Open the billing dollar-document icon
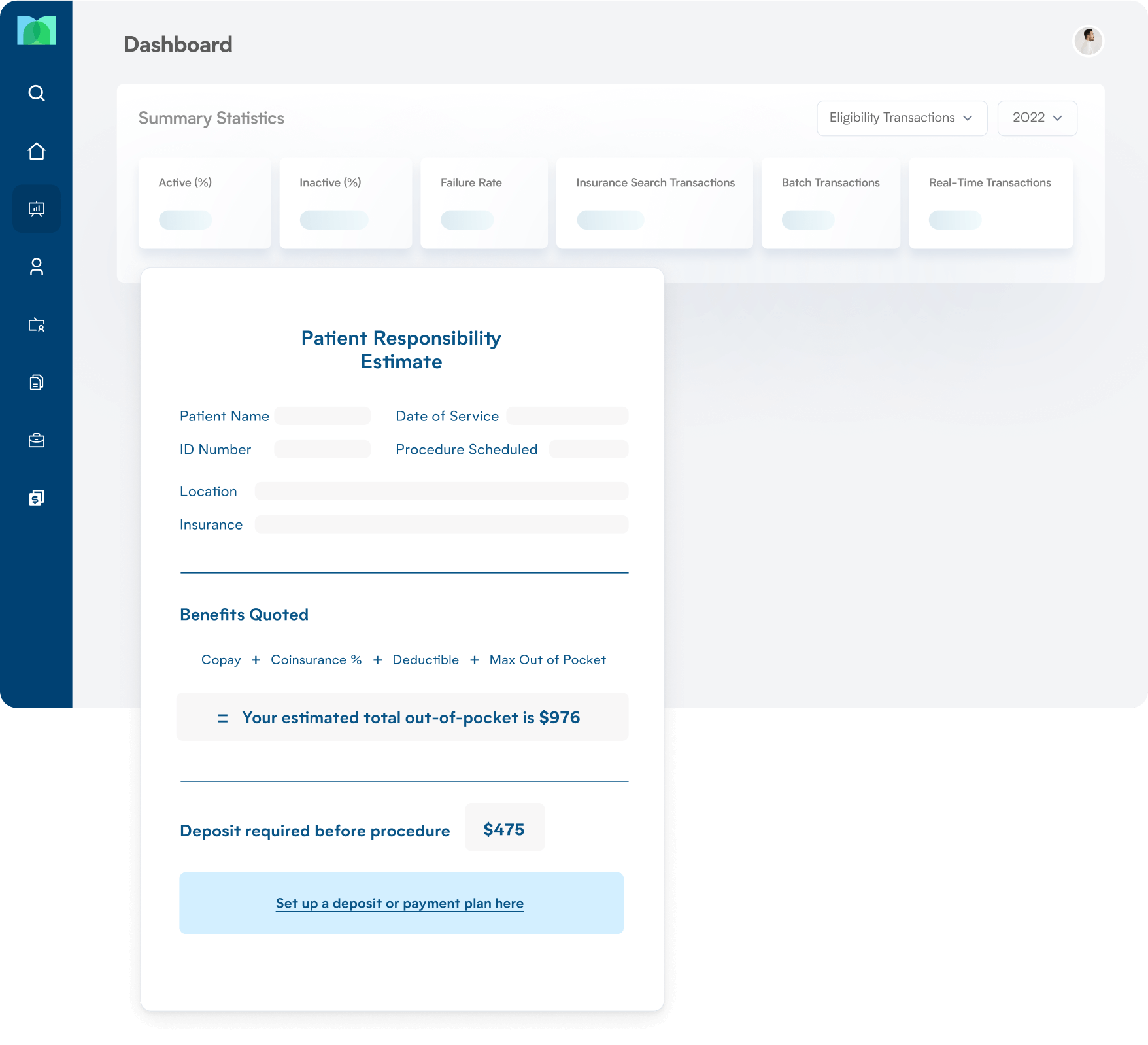The height and width of the screenshot is (1045, 1148). point(37,497)
